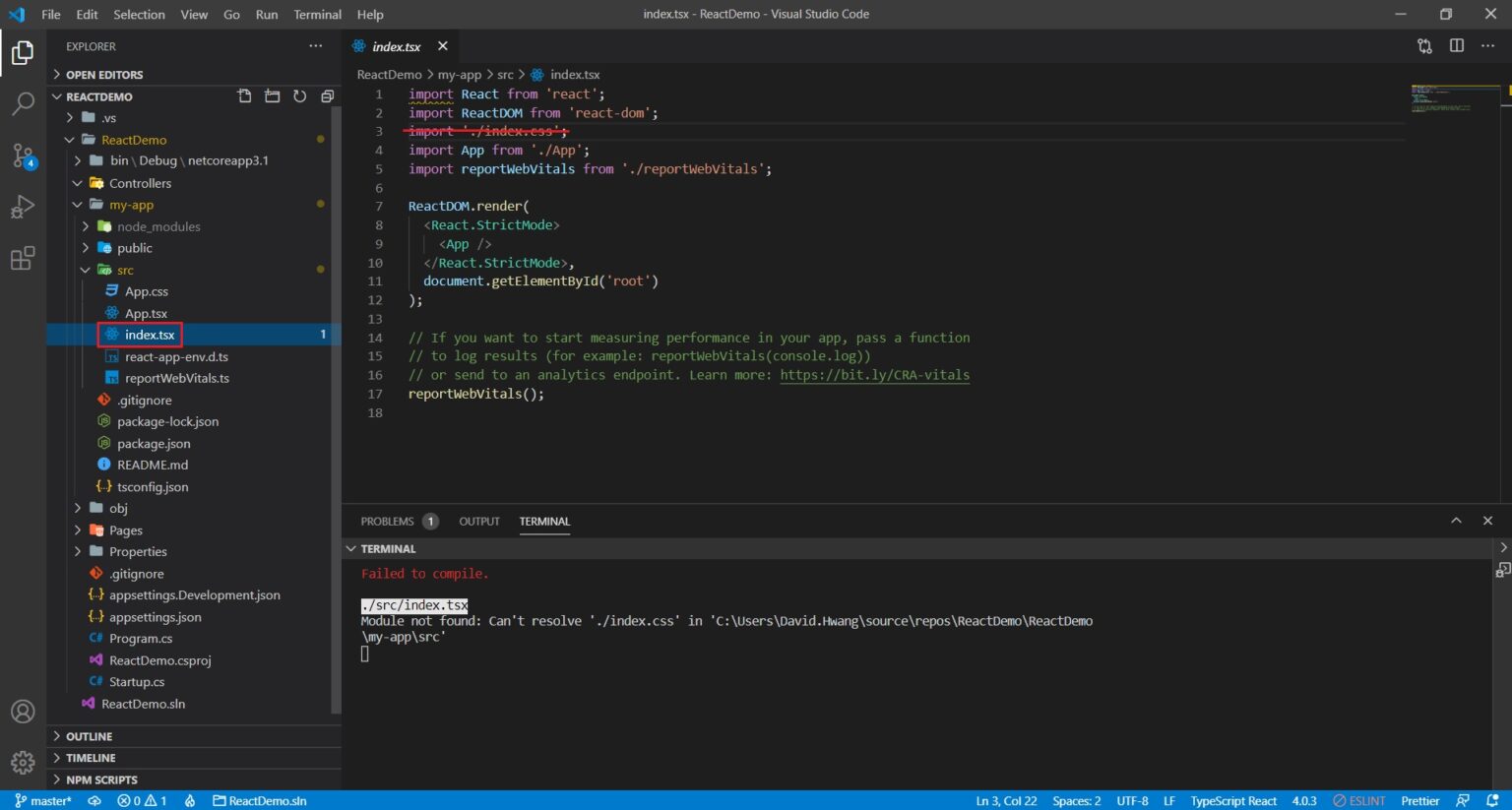
Task: Open the bit.ly CRA-vitals link
Action: [874, 375]
